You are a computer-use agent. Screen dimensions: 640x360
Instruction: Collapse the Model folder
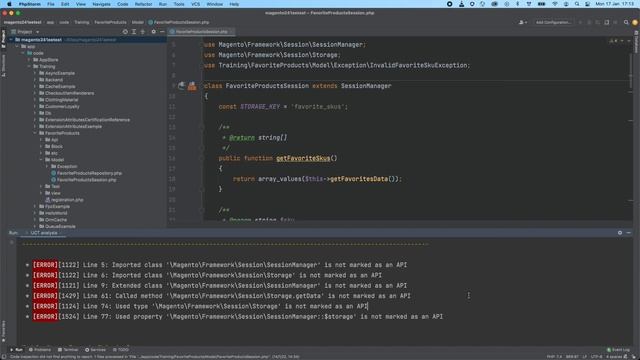[x=41, y=160]
